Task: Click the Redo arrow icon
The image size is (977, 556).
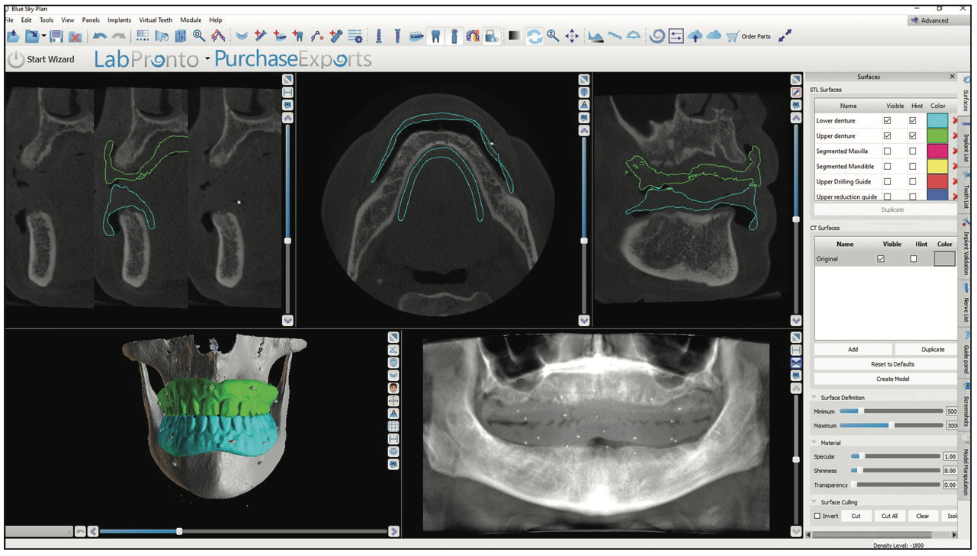Action: pos(118,36)
